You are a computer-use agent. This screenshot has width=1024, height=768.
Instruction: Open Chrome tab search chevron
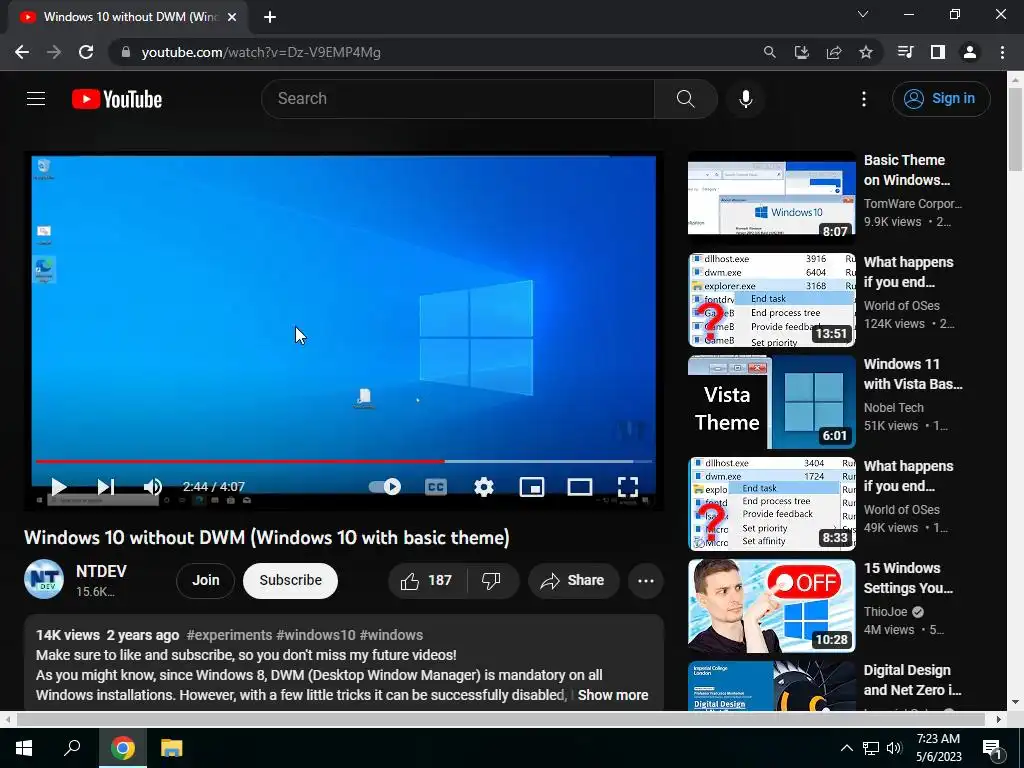[x=863, y=14]
